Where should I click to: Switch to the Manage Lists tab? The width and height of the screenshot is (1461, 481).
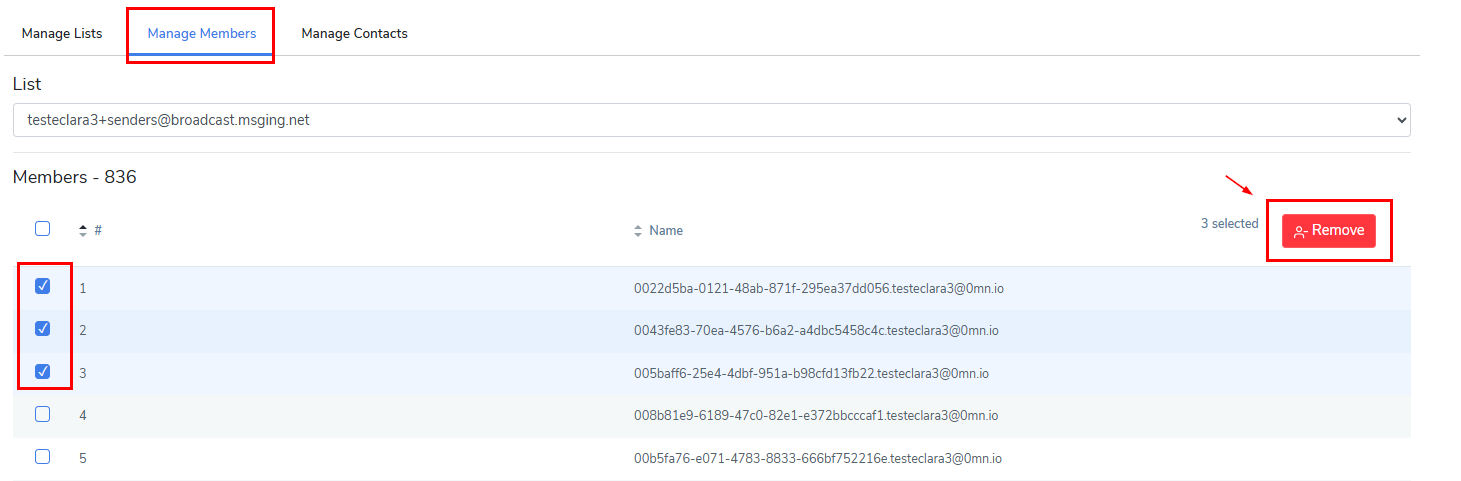62,33
